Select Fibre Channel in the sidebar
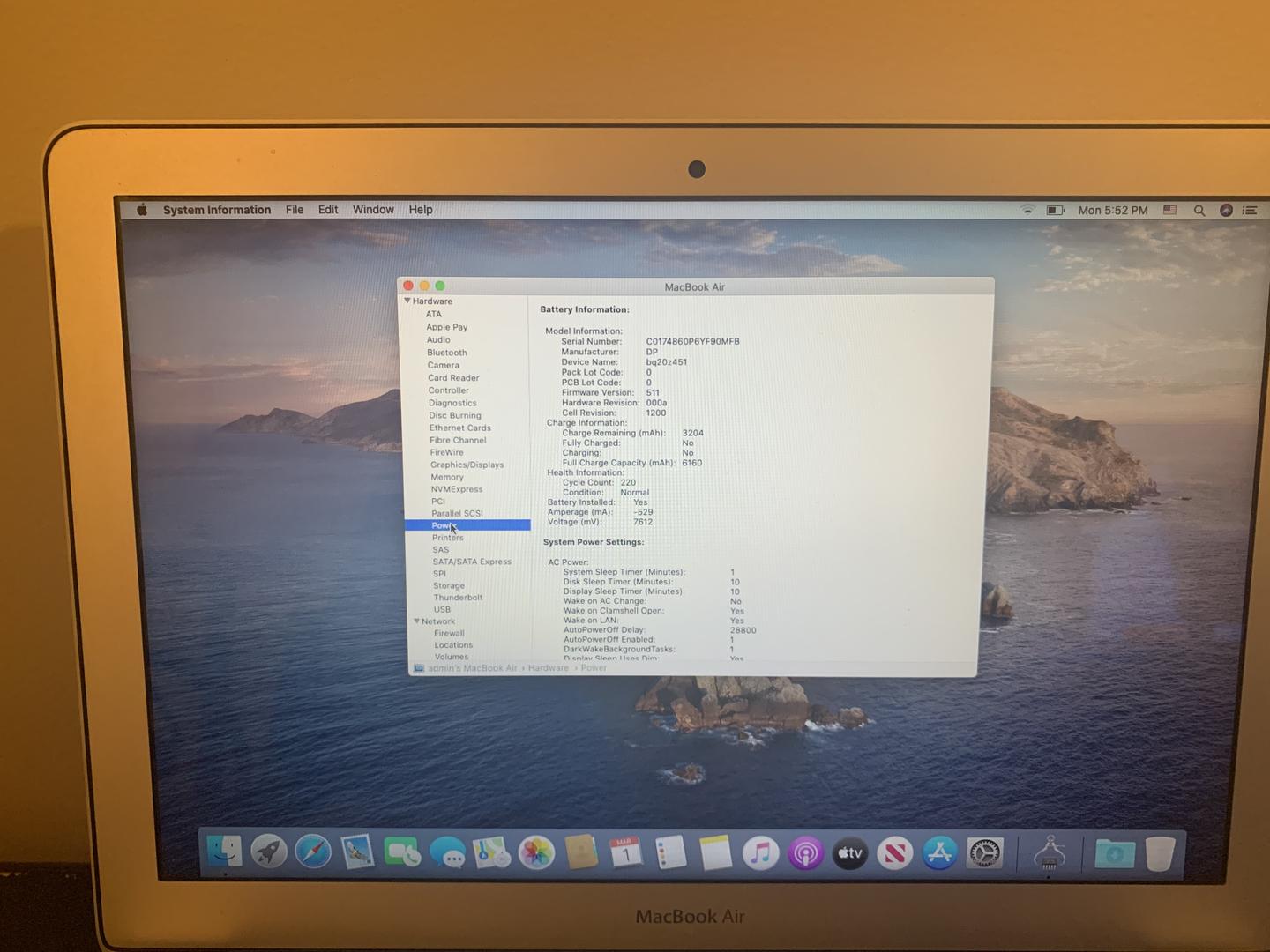Viewport: 1270px width, 952px height. click(x=458, y=440)
